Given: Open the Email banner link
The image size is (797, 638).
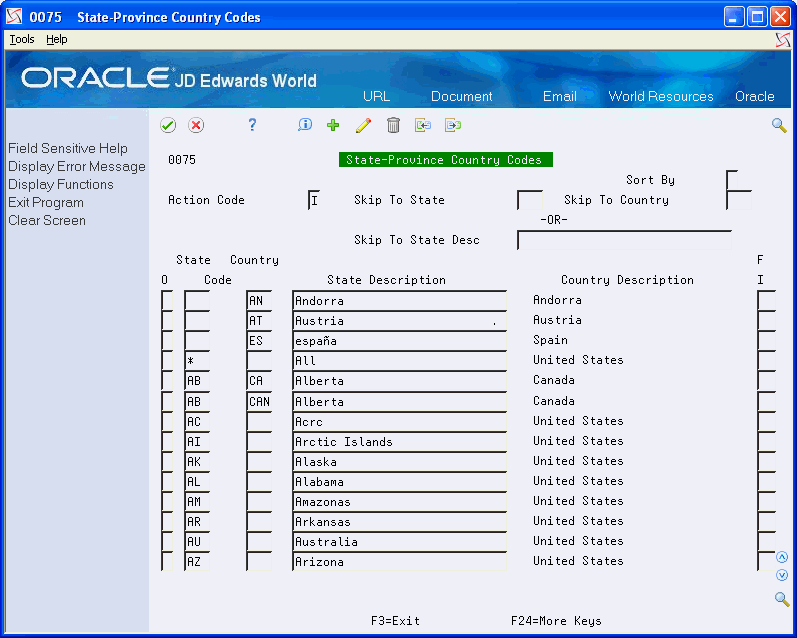Looking at the screenshot, I should (x=560, y=96).
